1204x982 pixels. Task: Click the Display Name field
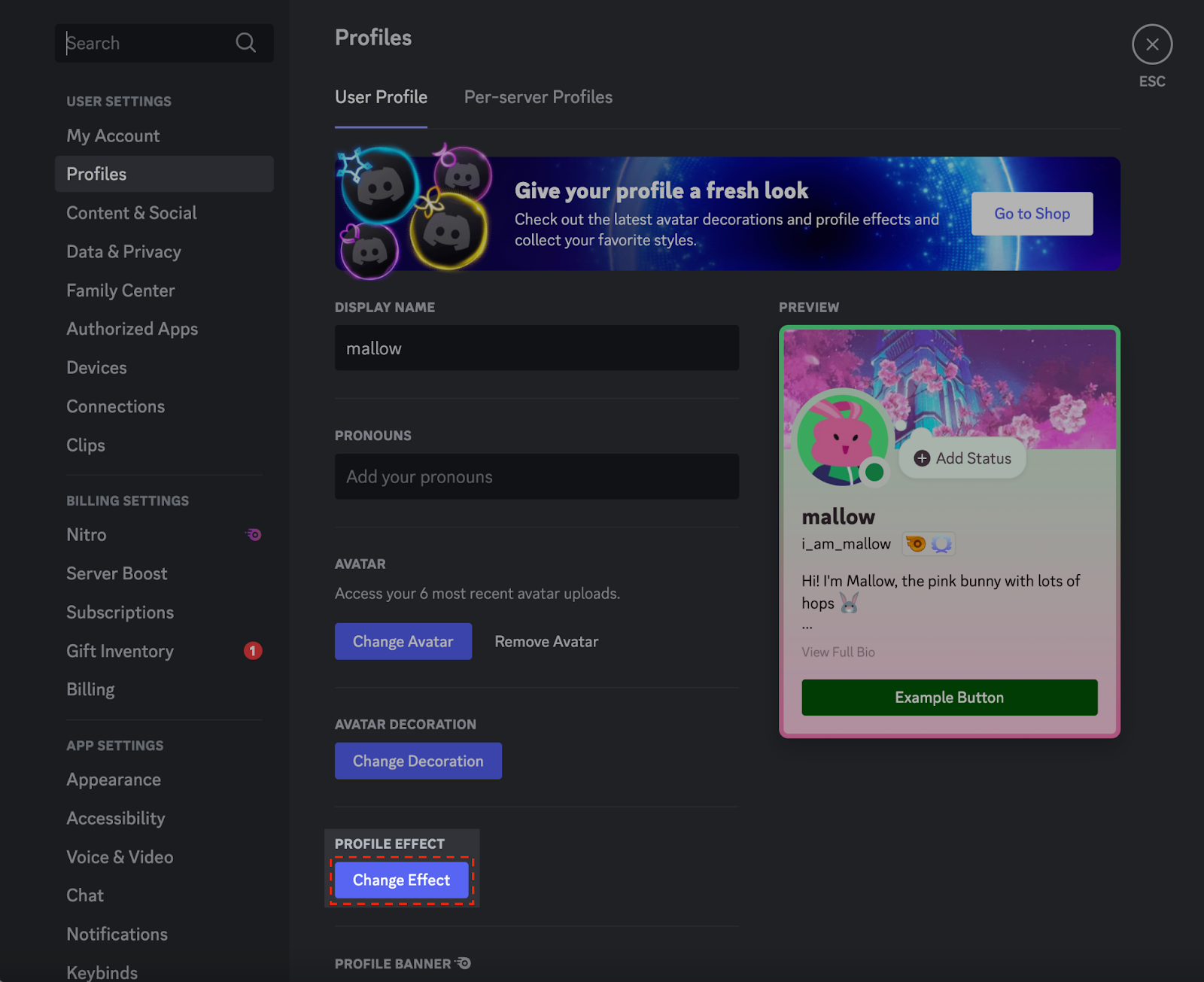pyautogui.click(x=536, y=348)
